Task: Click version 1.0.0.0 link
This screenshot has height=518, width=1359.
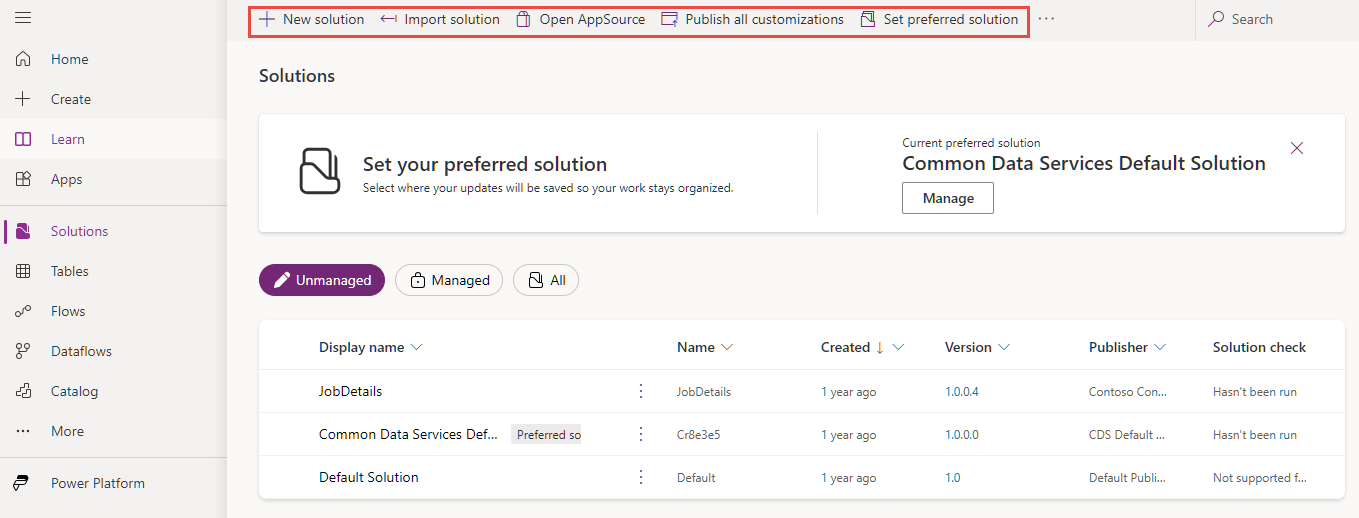Action: 962,435
